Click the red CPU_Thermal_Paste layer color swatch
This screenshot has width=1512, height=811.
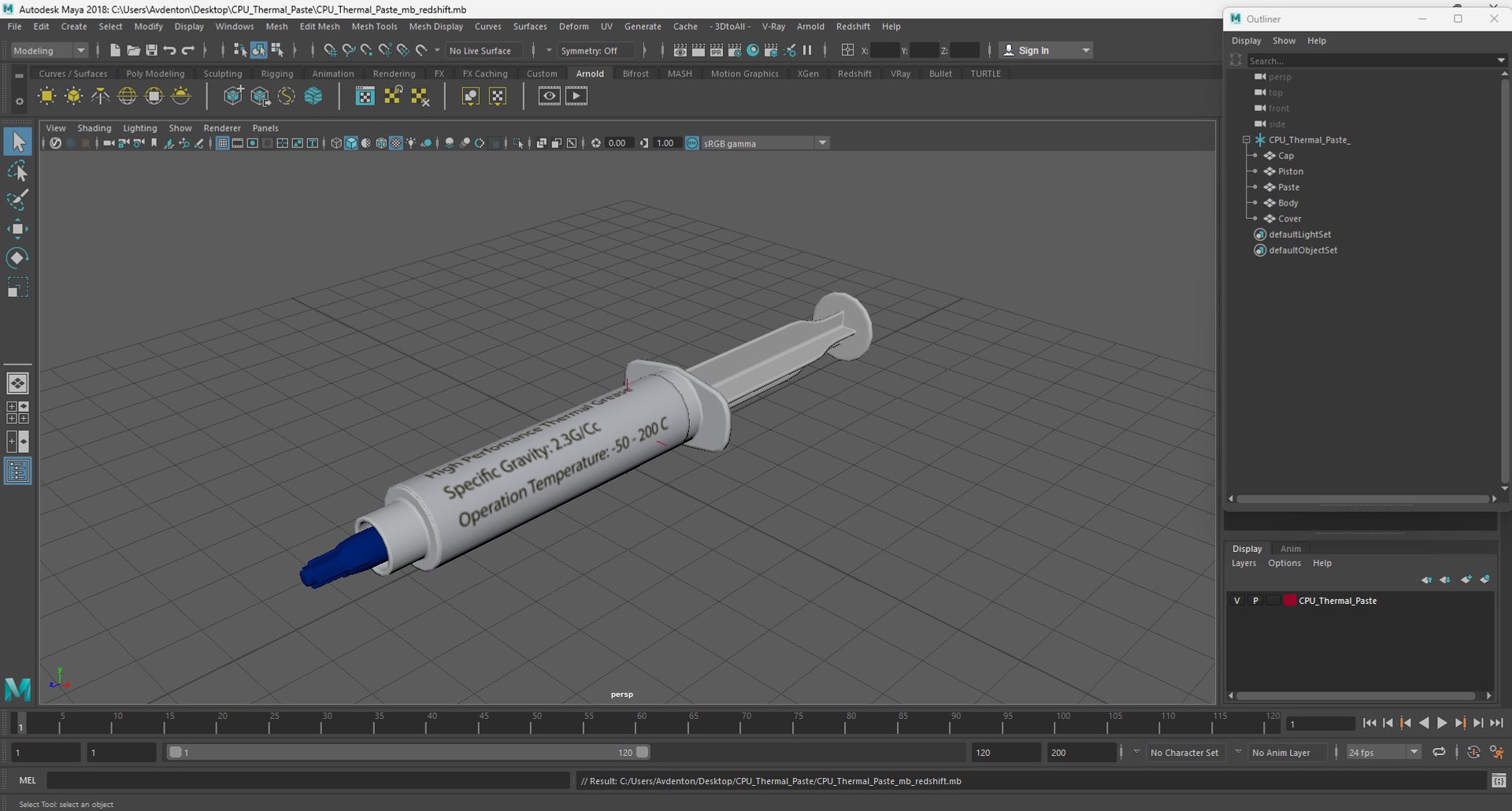coord(1290,601)
